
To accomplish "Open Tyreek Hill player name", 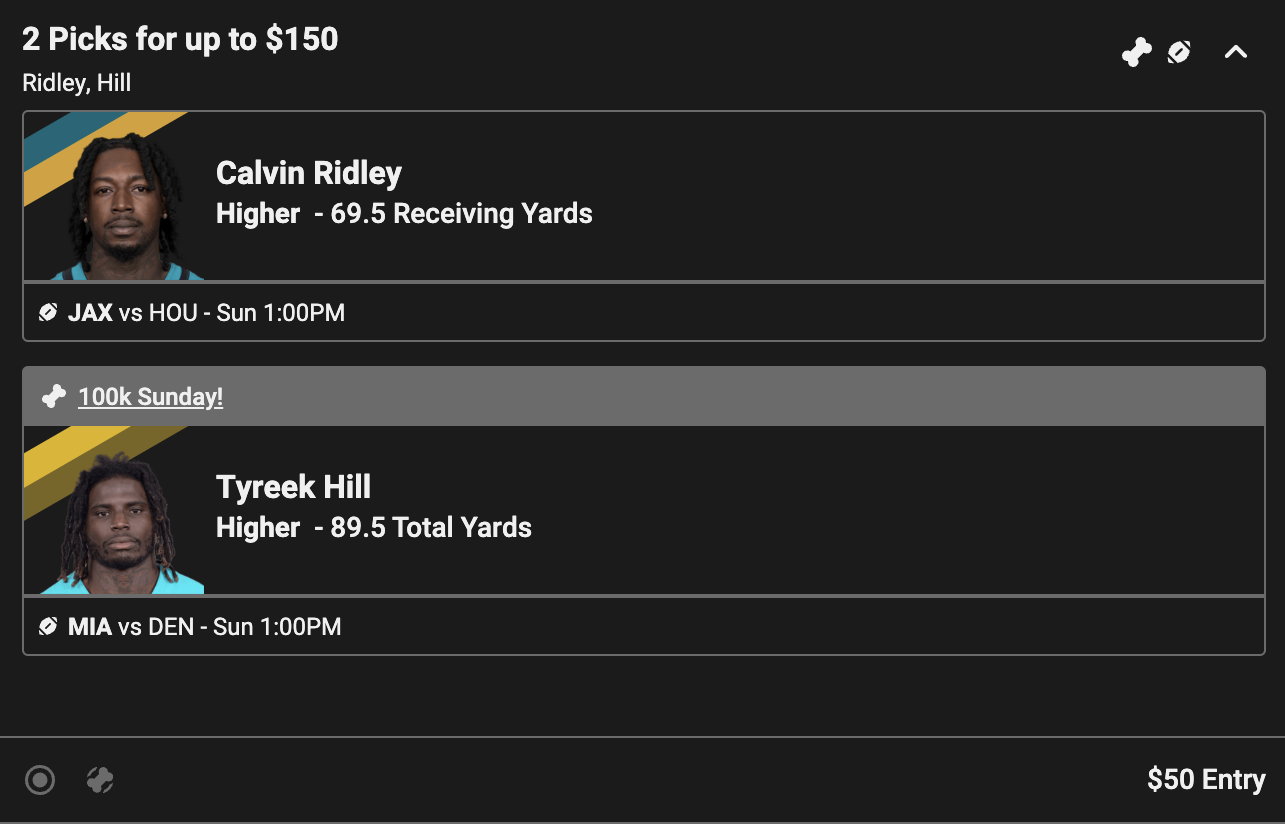I will tap(293, 487).
